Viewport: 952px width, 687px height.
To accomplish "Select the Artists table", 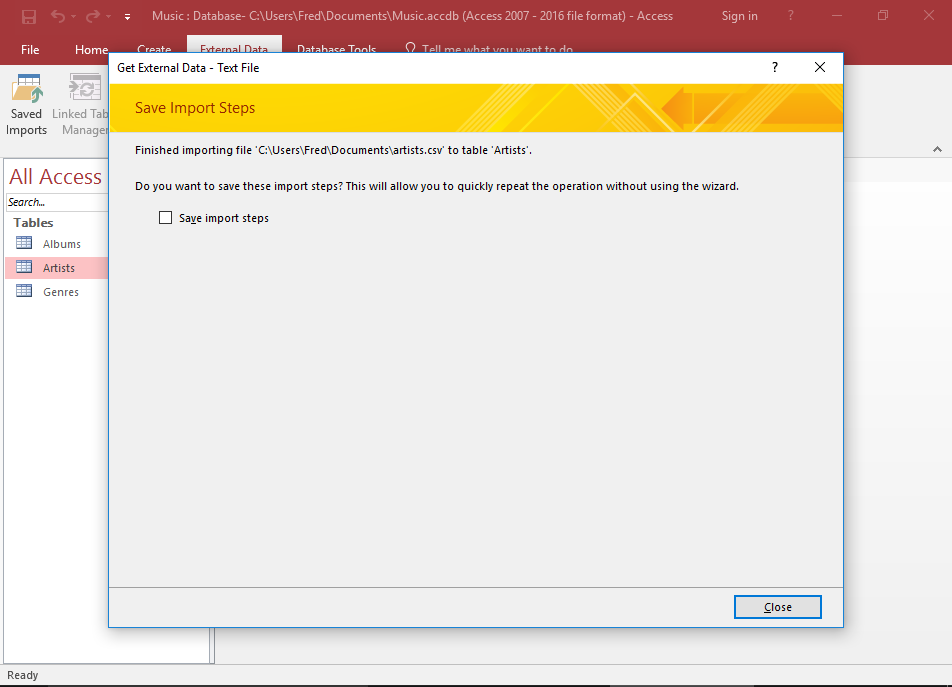I will 58,268.
